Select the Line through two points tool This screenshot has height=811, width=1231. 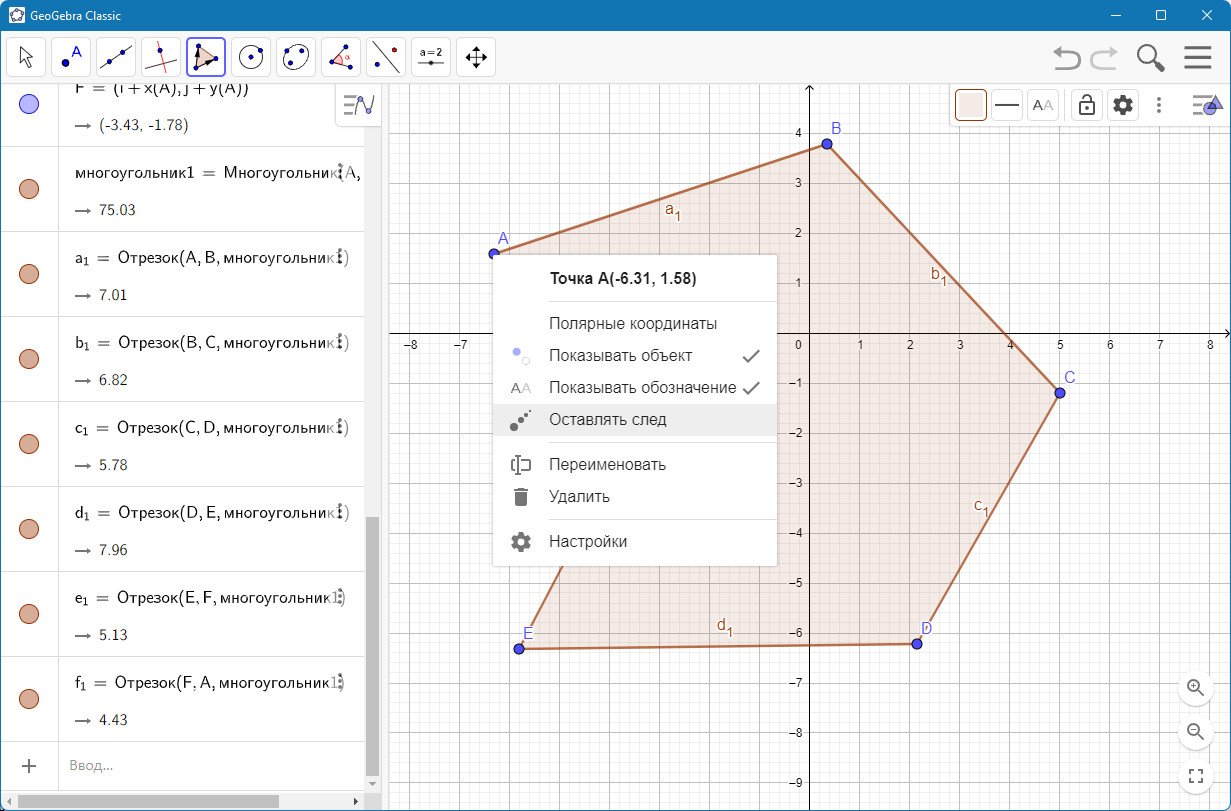tap(116, 58)
